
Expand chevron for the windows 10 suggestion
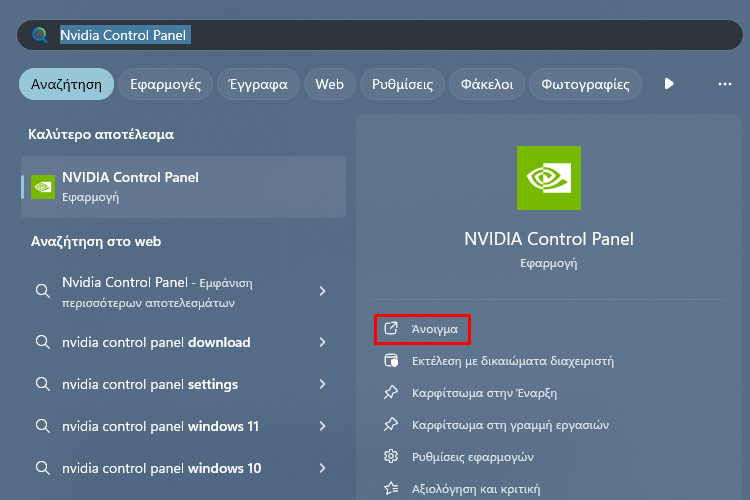[322, 468]
